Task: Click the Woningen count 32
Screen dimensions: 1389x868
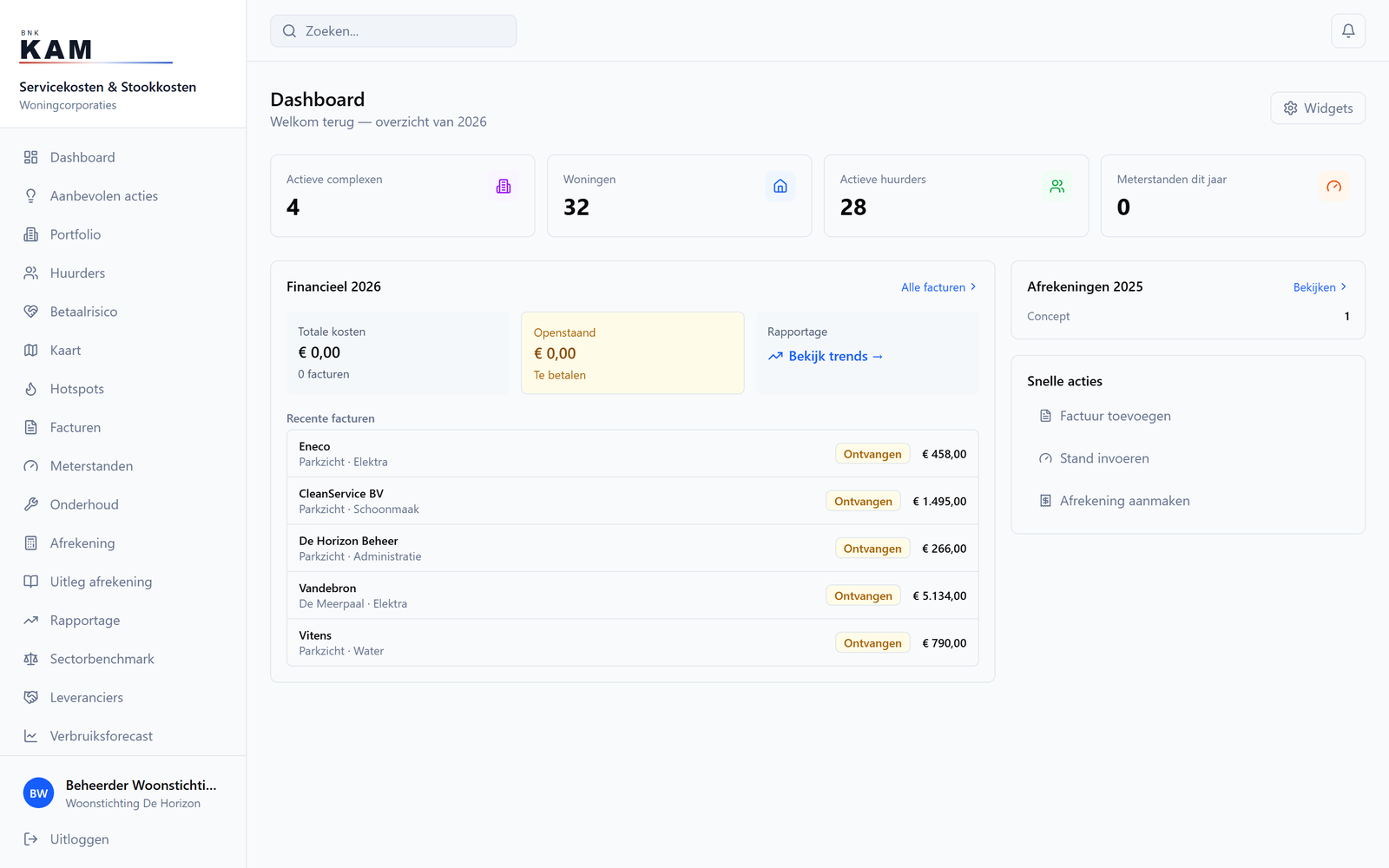Action: point(576,207)
